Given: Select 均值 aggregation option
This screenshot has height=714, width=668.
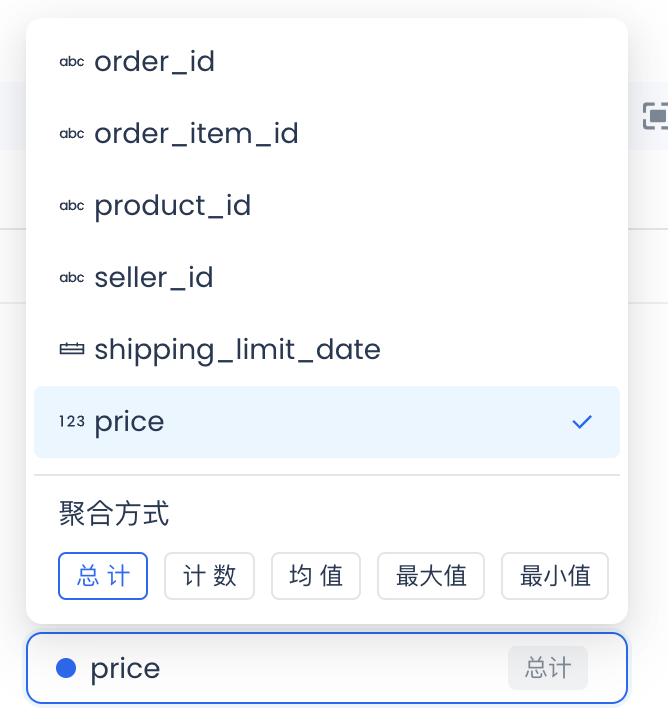Looking at the screenshot, I should click(x=316, y=576).
